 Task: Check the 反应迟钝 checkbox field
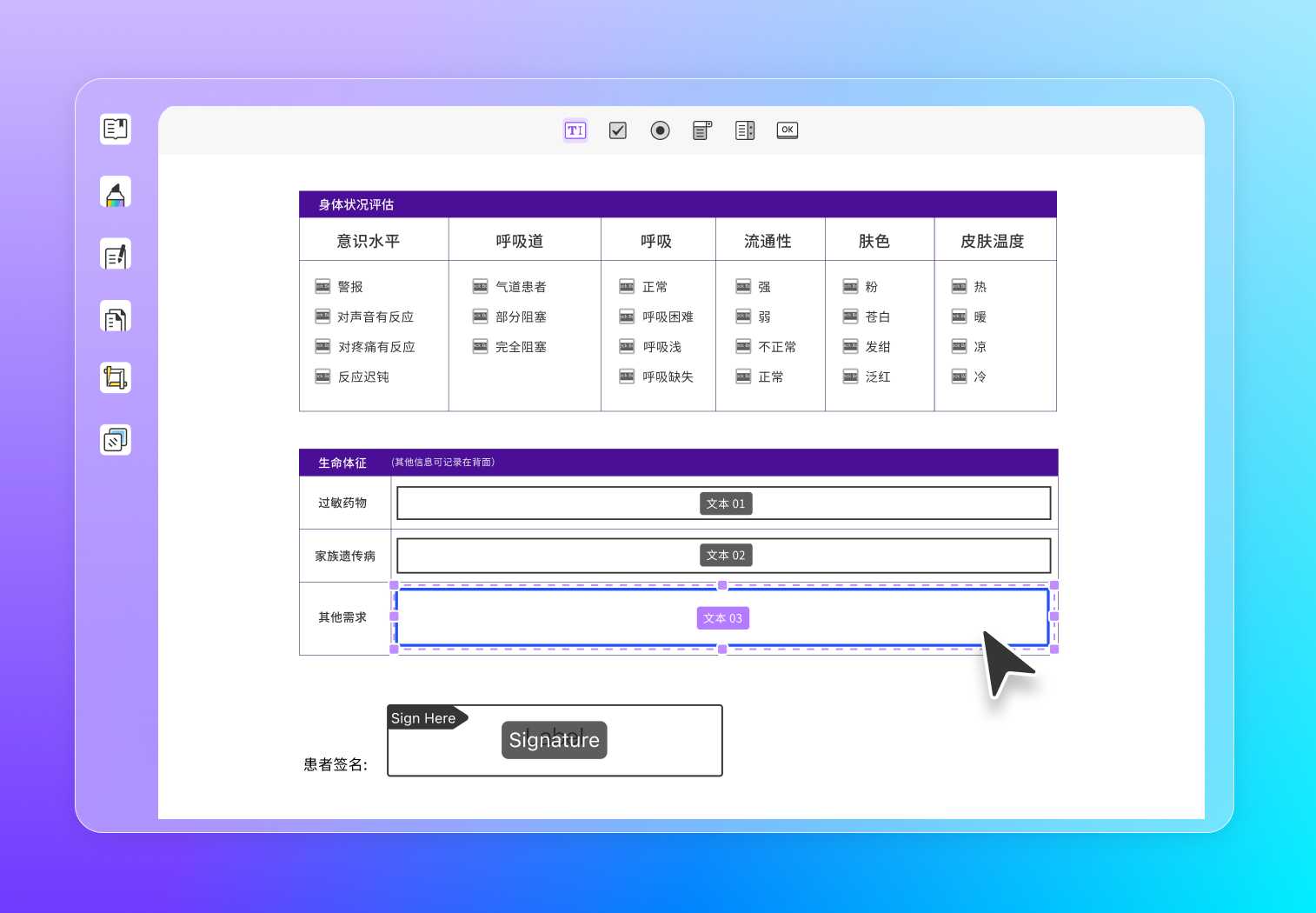pos(322,377)
